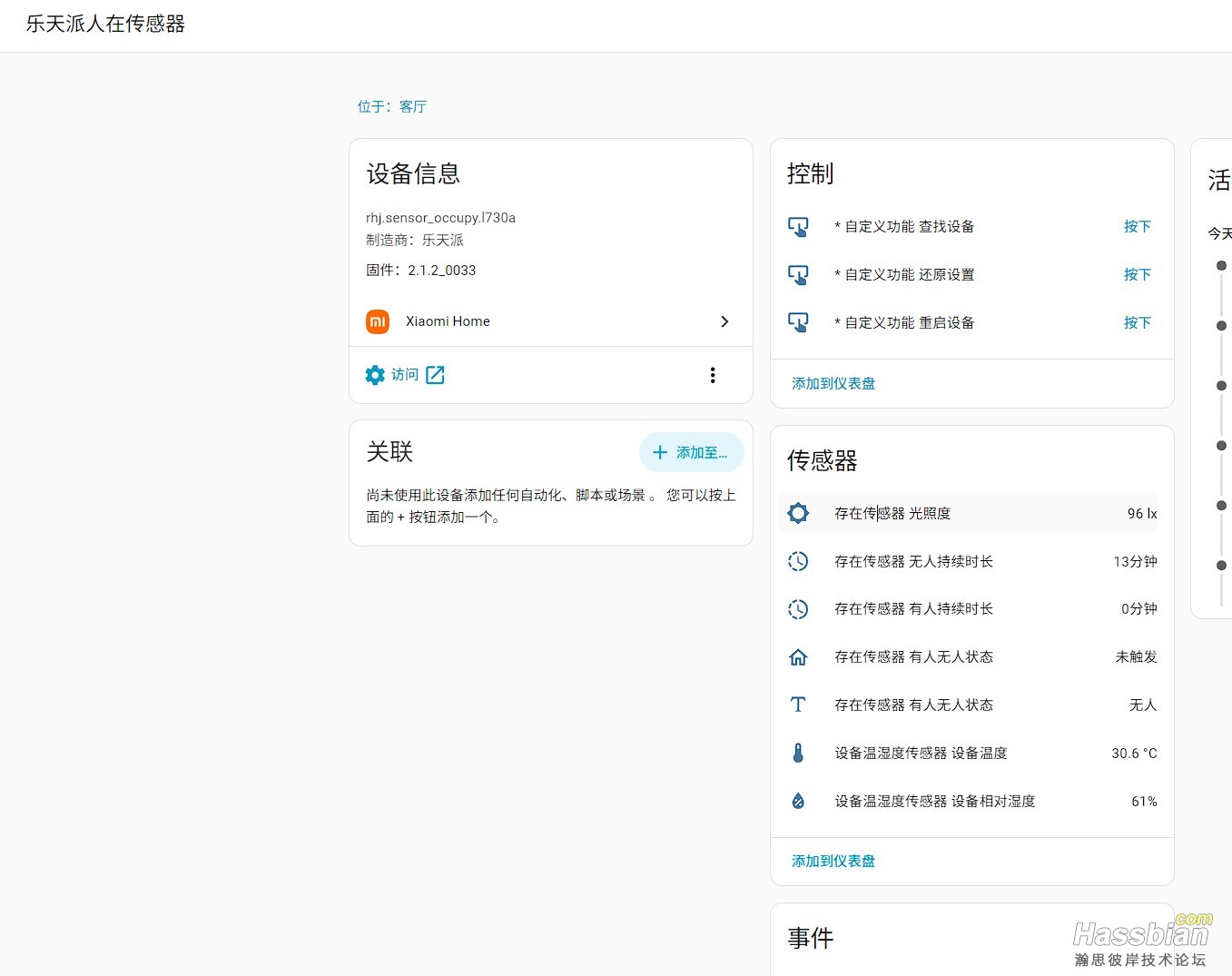Click the last logbook timeline dot
The height and width of the screenshot is (976, 1232).
[x=1221, y=566]
